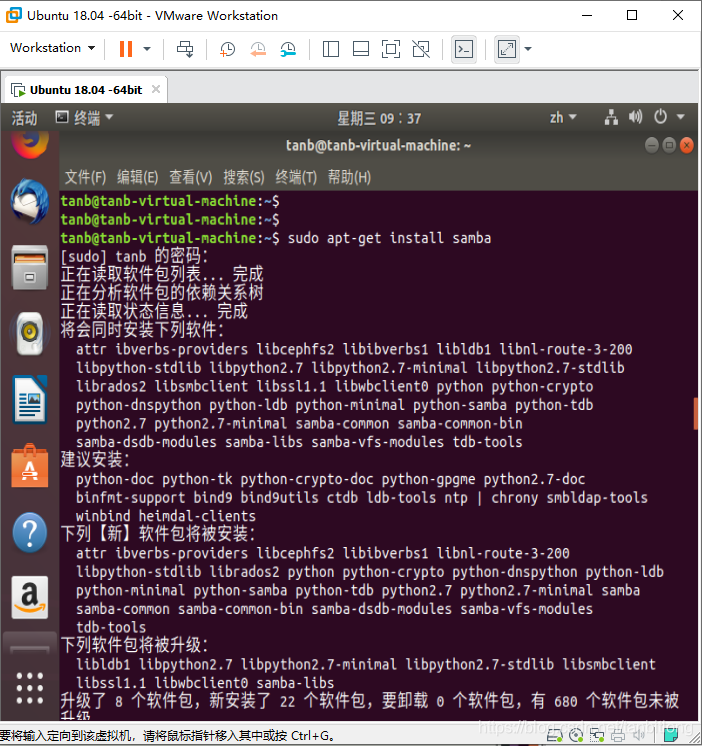Open the snapshot manager
The image size is (702, 746).
288,49
